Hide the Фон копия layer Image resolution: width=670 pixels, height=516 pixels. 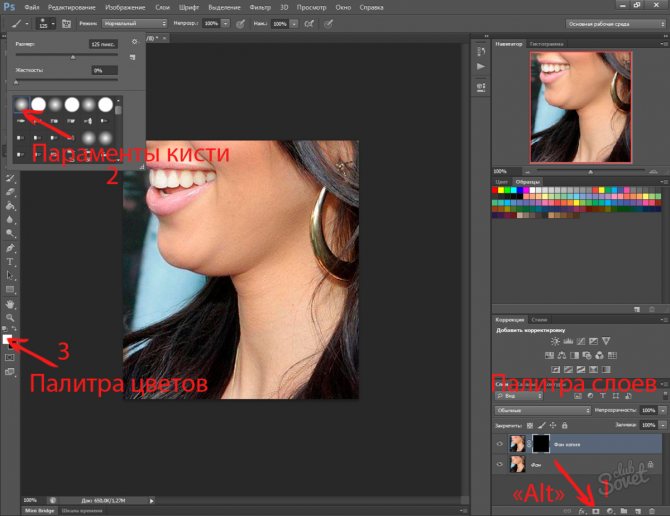[x=498, y=442]
